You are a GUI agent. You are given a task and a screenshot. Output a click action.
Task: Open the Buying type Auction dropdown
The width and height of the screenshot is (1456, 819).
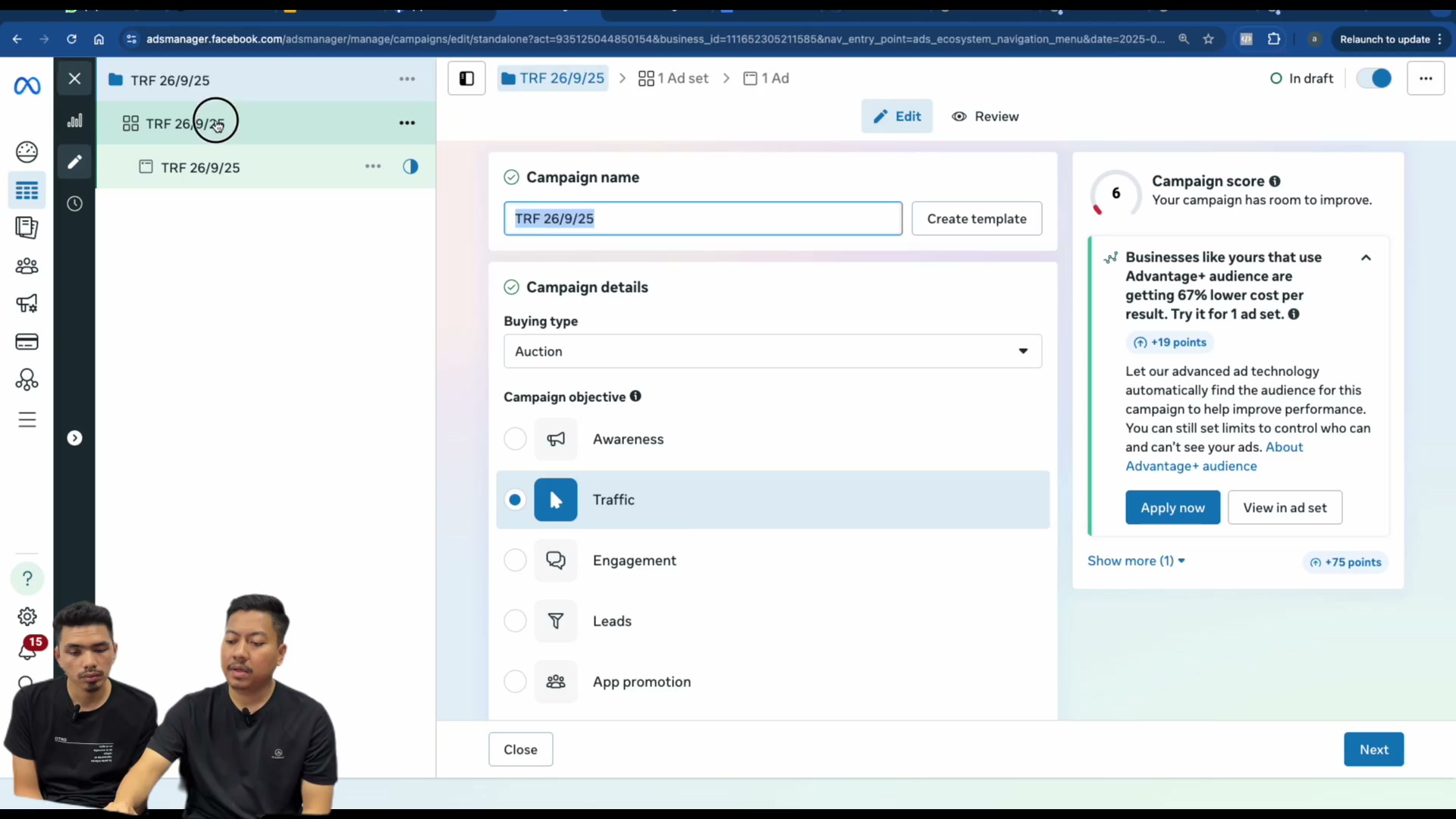click(x=773, y=351)
